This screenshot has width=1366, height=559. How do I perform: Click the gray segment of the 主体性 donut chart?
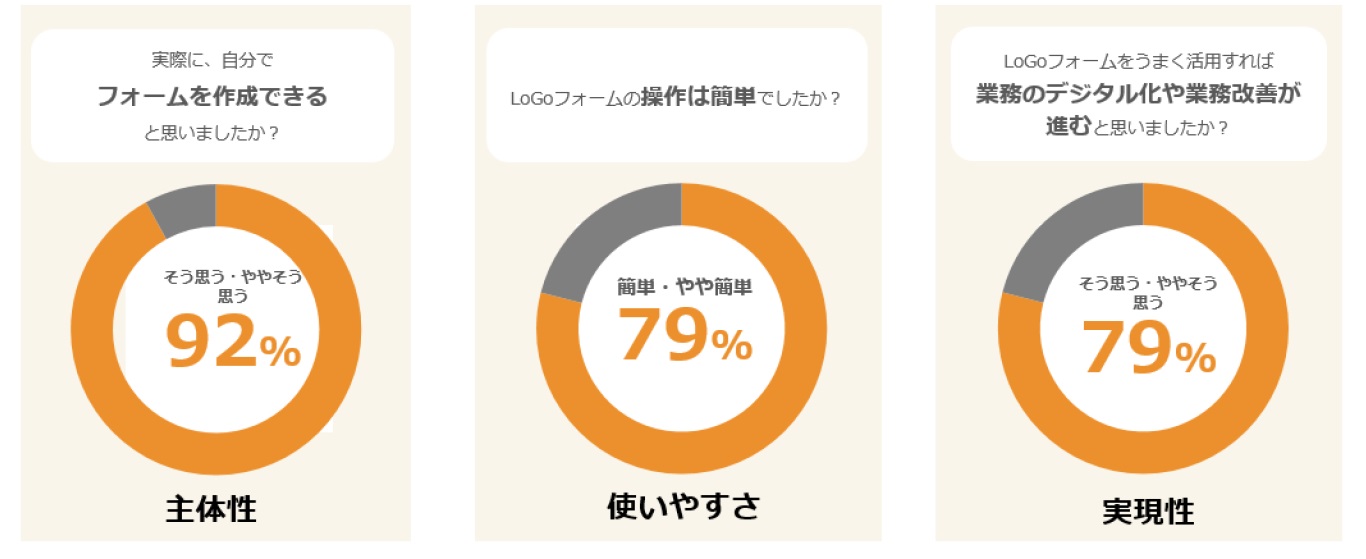tap(187, 207)
